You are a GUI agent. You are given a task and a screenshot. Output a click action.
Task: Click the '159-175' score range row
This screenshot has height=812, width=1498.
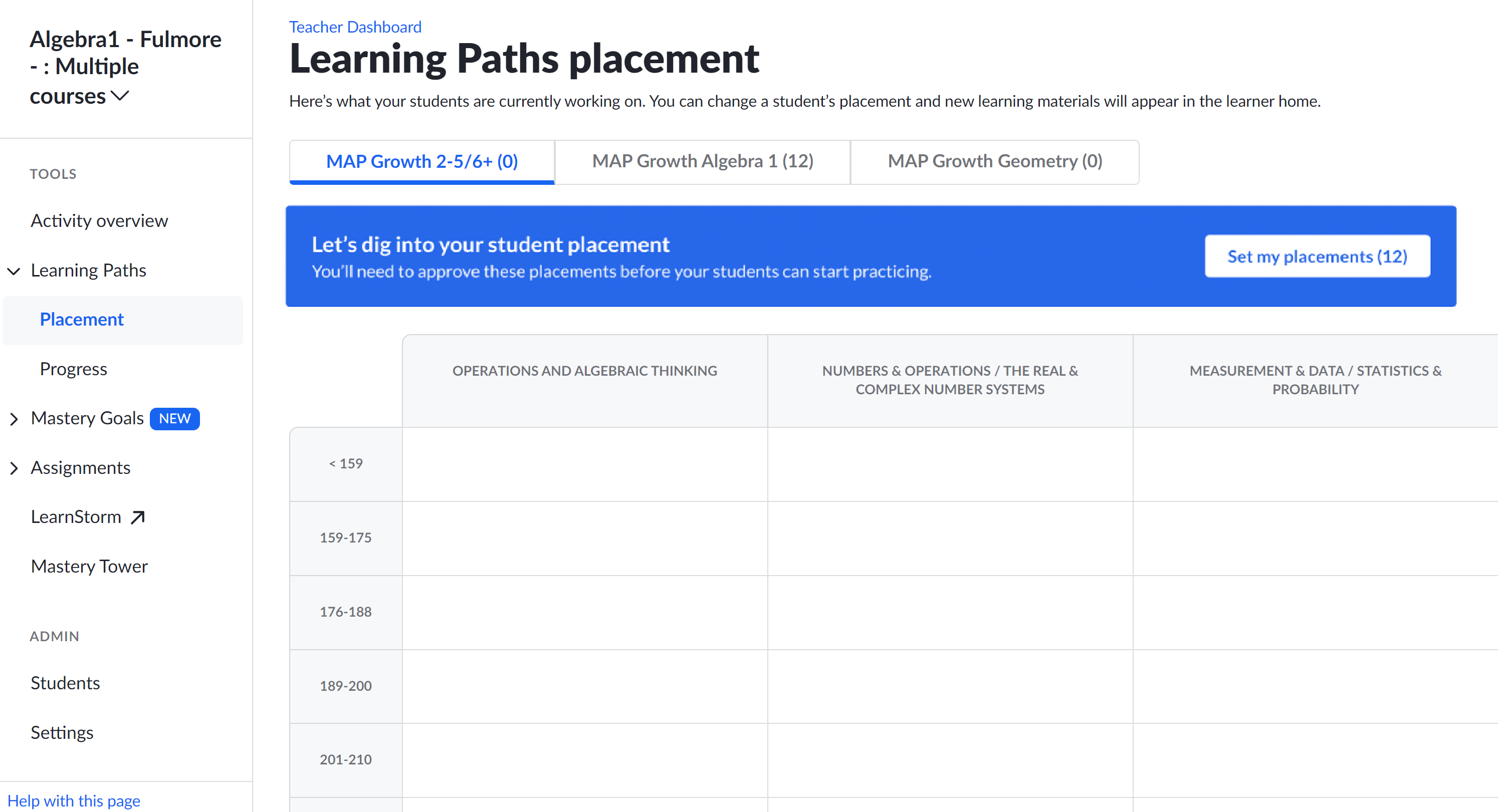click(x=345, y=538)
